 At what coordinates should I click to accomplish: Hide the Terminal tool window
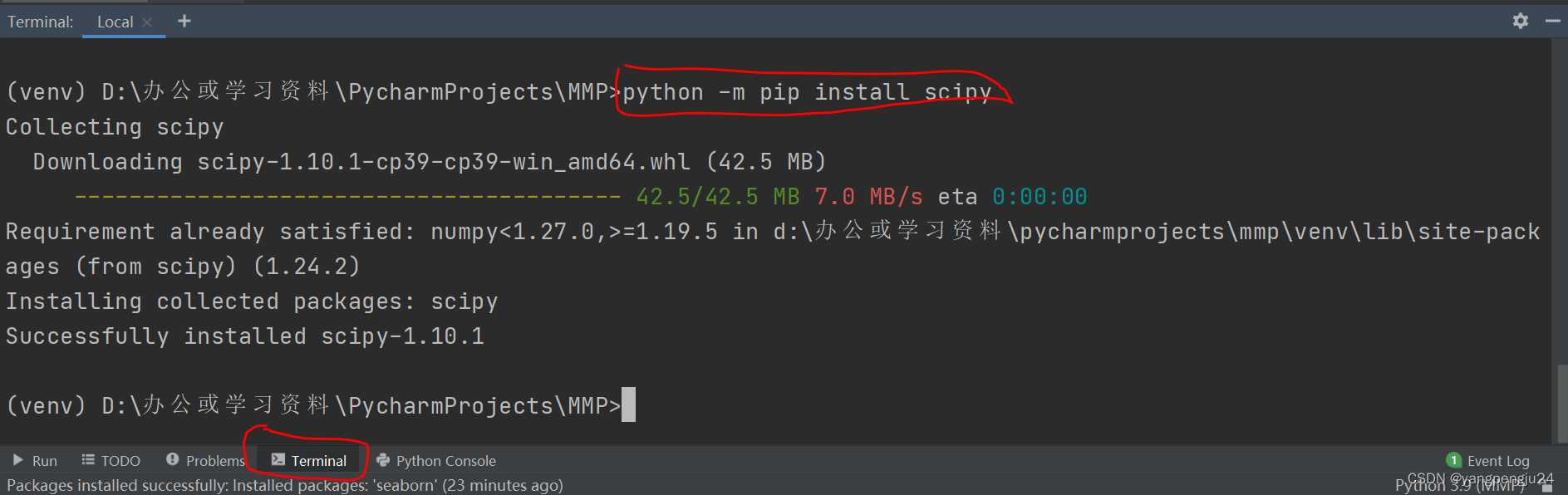pos(1552,21)
